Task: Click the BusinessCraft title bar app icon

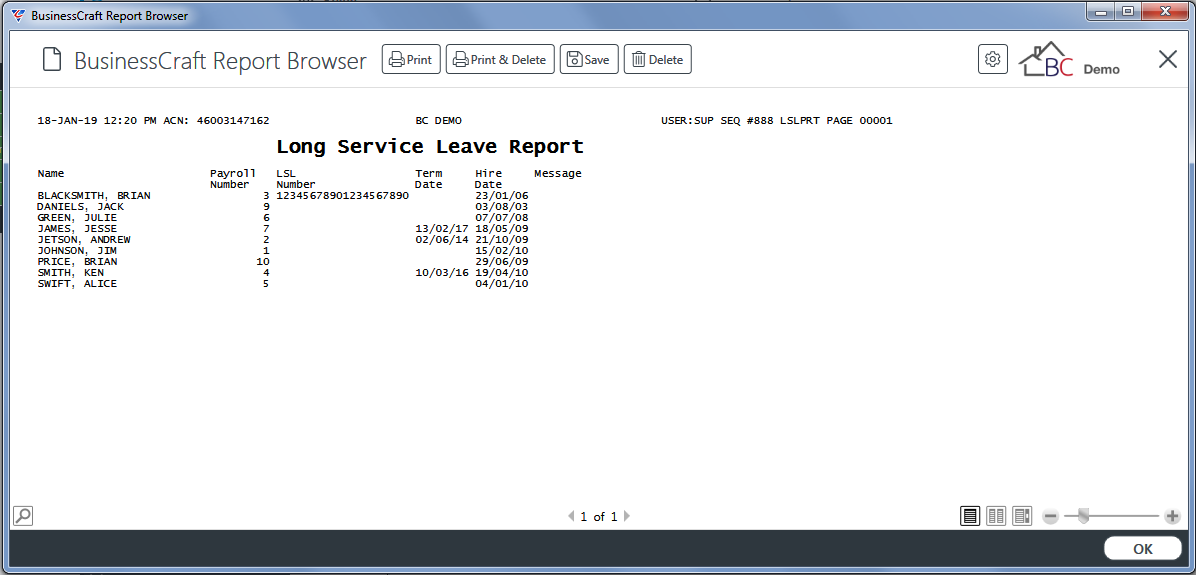Action: click(x=17, y=15)
